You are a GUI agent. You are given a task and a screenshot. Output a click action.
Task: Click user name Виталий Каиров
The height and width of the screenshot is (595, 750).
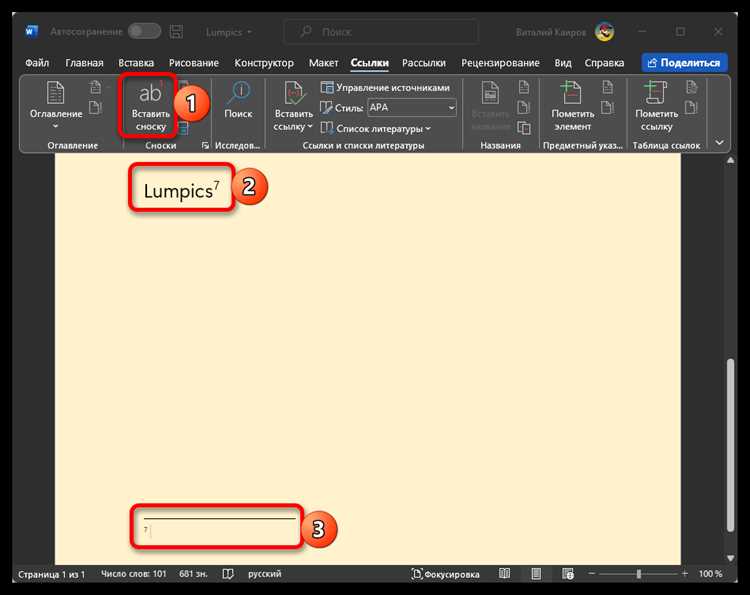click(x=551, y=32)
